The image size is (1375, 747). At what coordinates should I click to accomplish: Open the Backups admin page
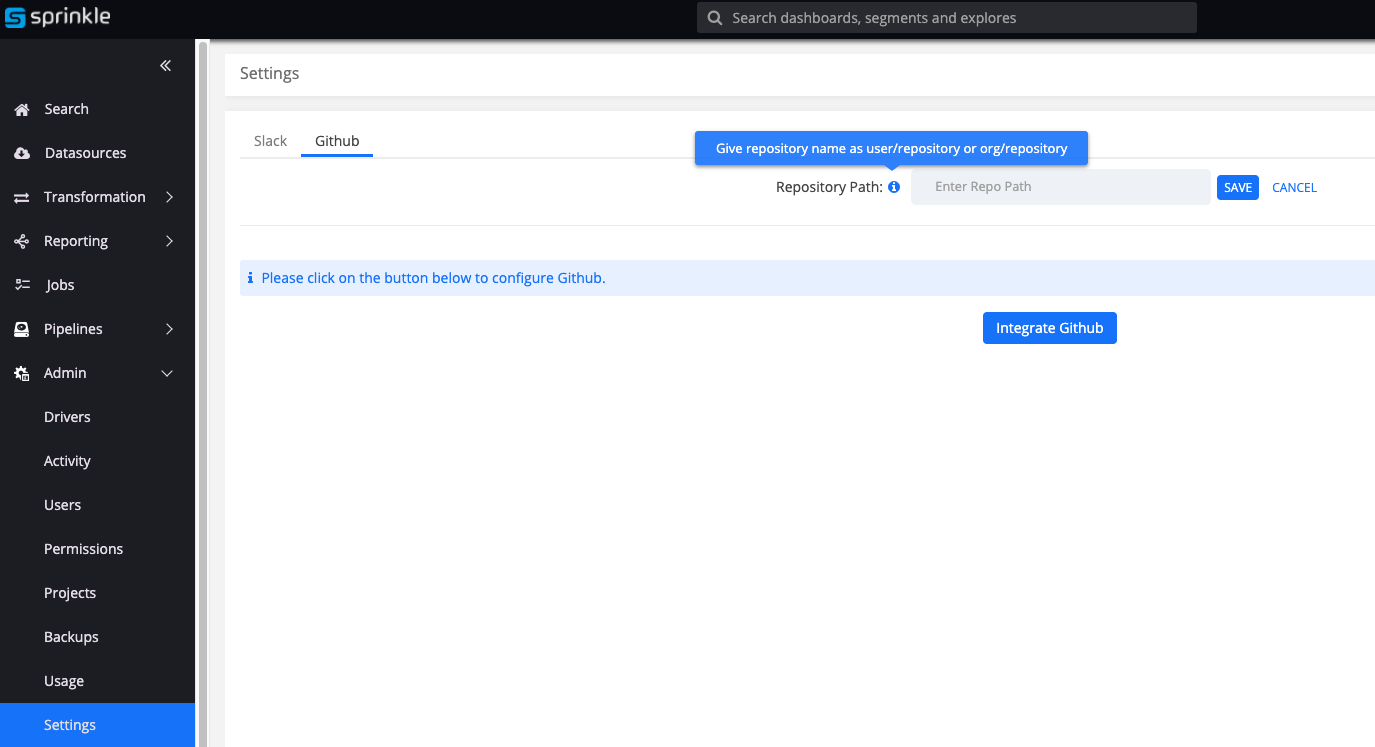point(71,637)
